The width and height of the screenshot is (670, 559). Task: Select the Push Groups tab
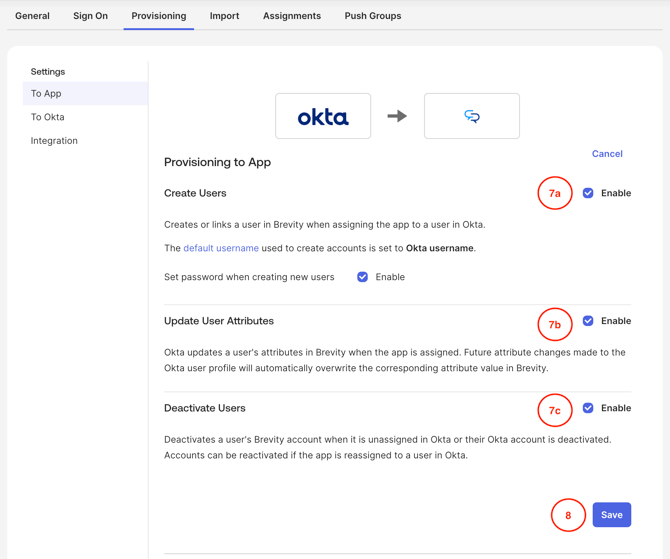(x=372, y=16)
